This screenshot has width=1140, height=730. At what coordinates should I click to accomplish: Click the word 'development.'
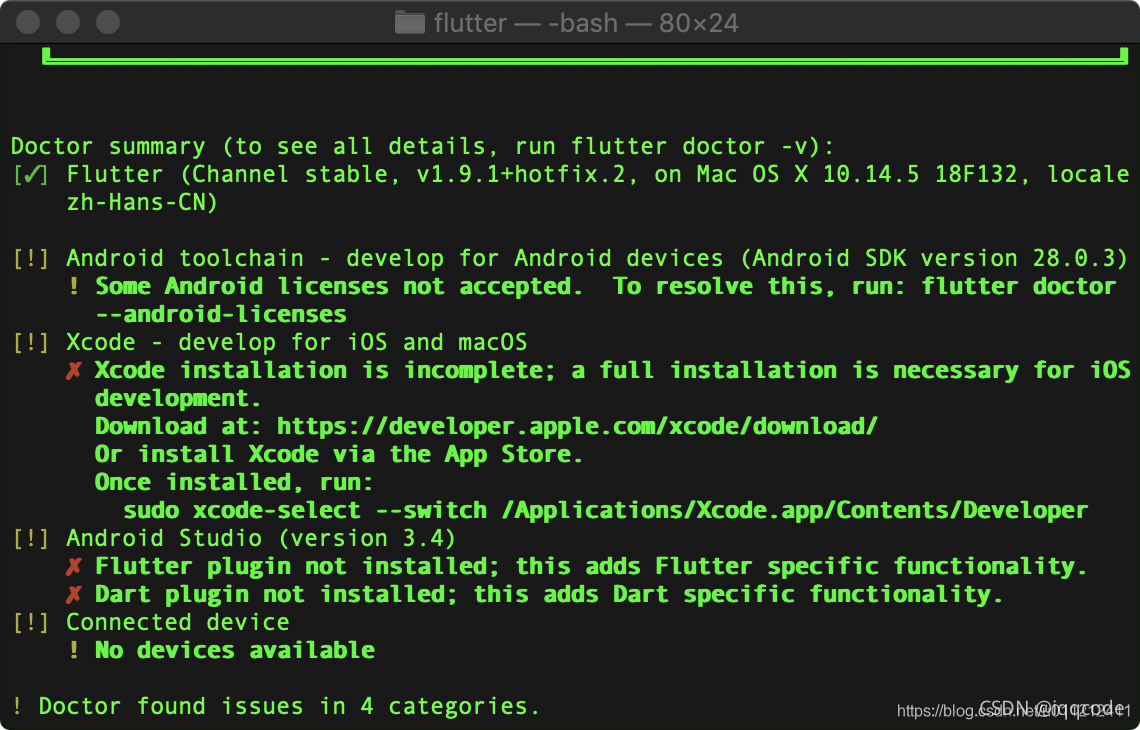178,398
